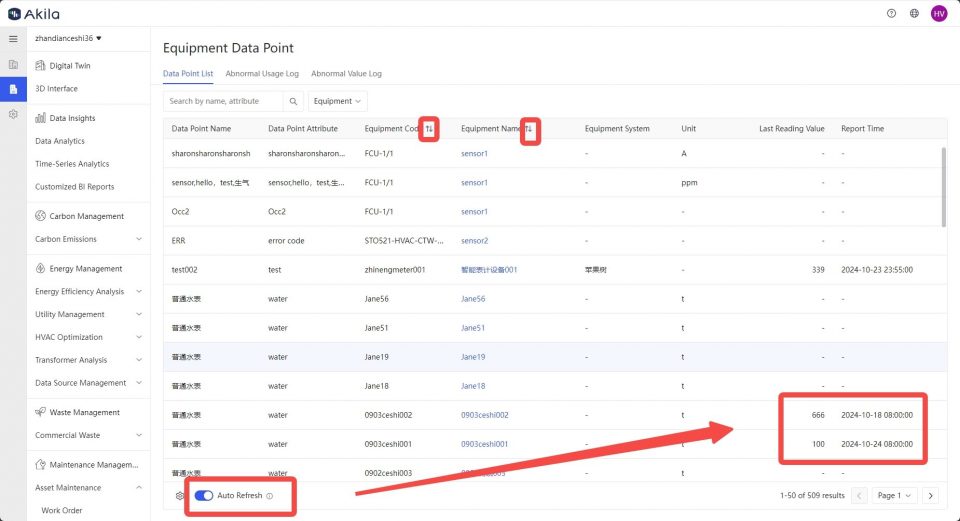
Task: Turn off the Auto Refresh switch
Action: 204,495
